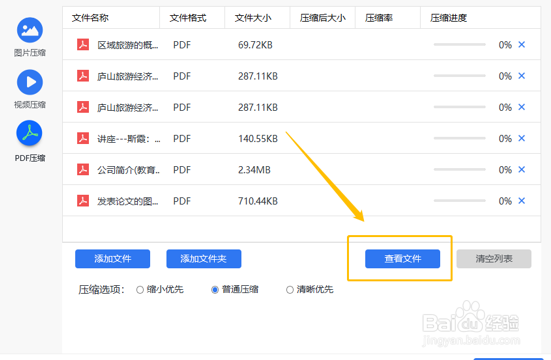Remove the 710.44KB file with its X
Screen dimensions: 551x360
pyautogui.click(x=522, y=201)
